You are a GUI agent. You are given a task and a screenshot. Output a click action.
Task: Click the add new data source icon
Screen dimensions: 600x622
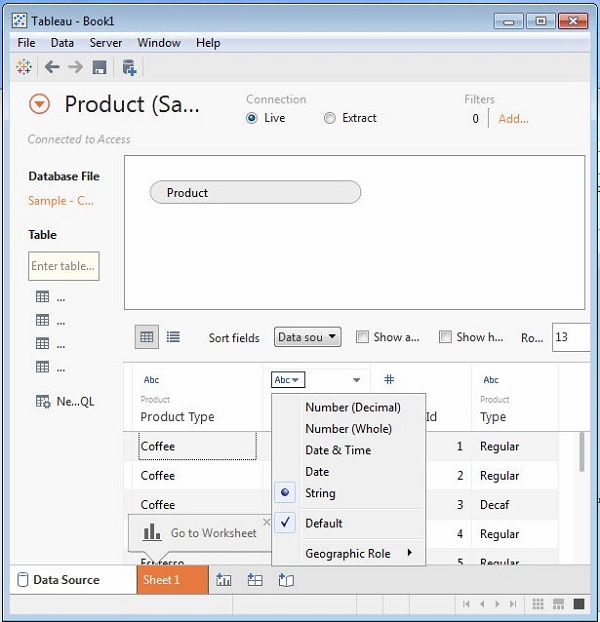(x=129, y=67)
